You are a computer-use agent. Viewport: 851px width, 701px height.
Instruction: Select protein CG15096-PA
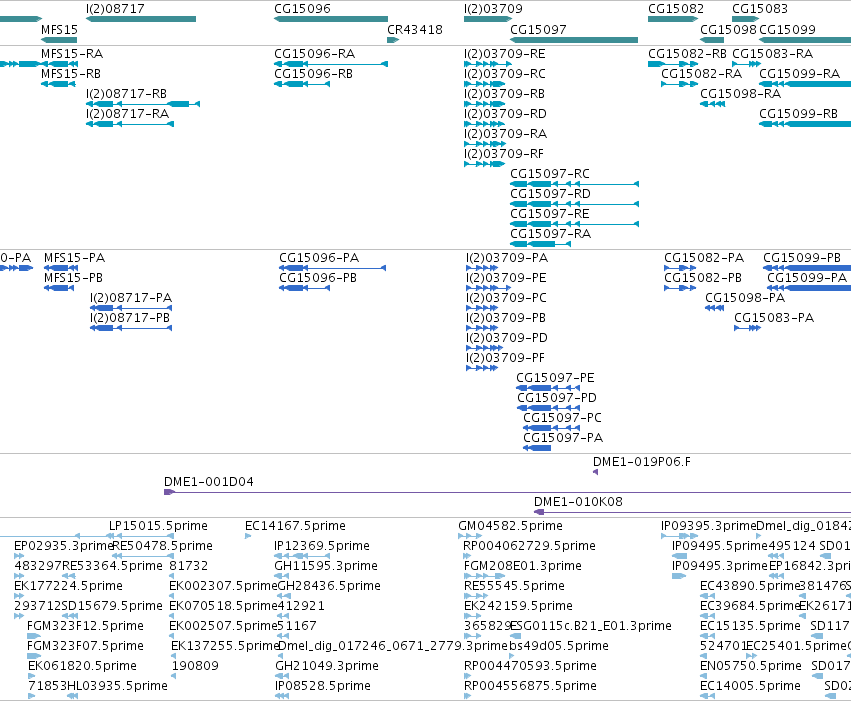click(x=333, y=268)
